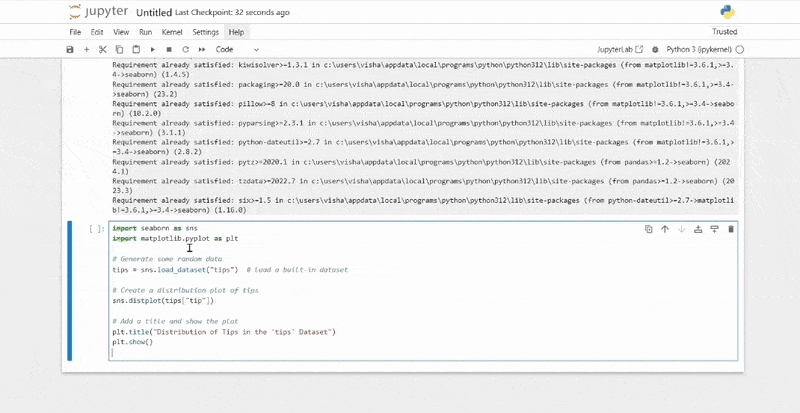Paste cell from clipboard in toolbar
800x413 pixels.
pos(136,49)
